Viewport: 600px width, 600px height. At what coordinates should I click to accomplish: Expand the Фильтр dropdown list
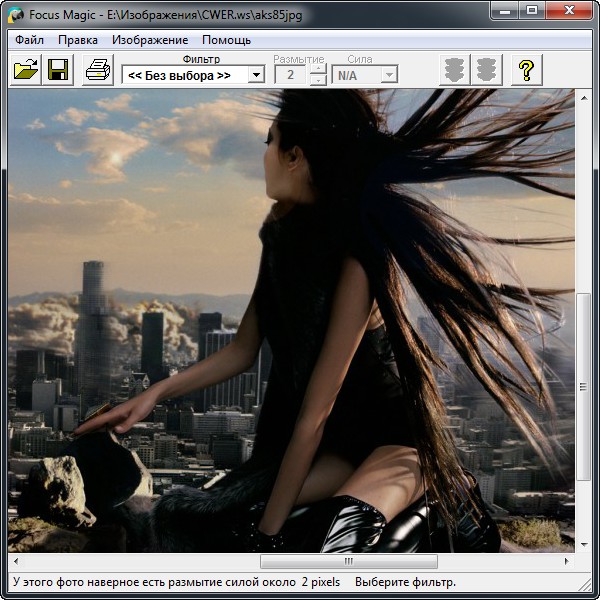256,75
